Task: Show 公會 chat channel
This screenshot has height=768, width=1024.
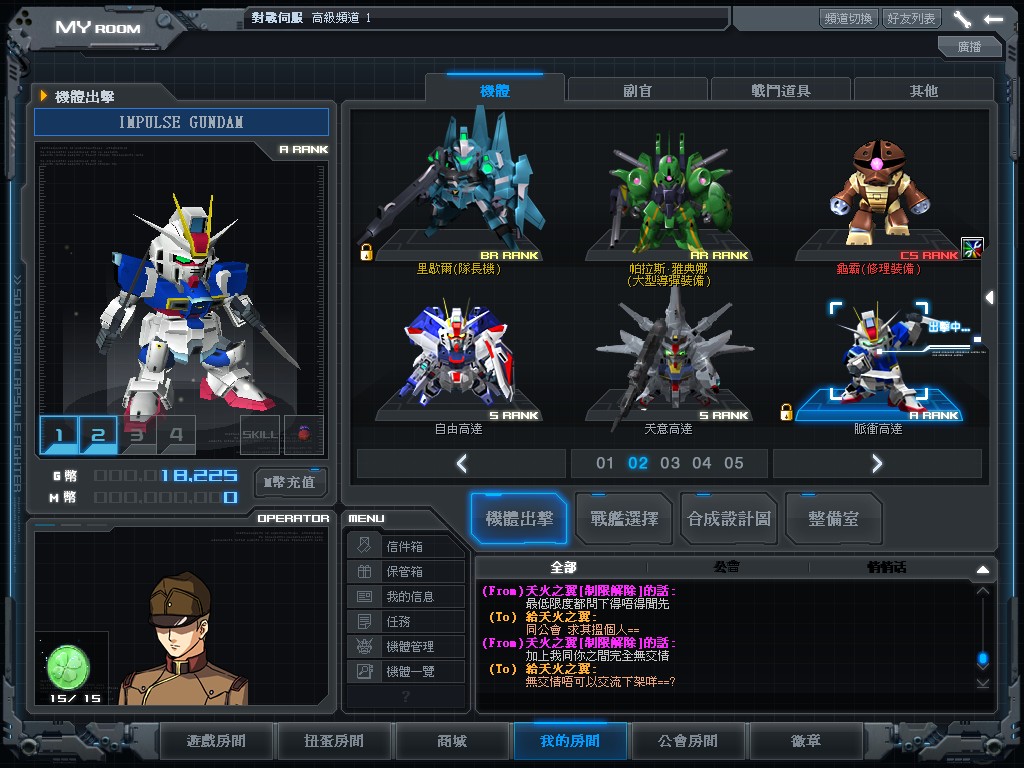Action: pos(727,567)
